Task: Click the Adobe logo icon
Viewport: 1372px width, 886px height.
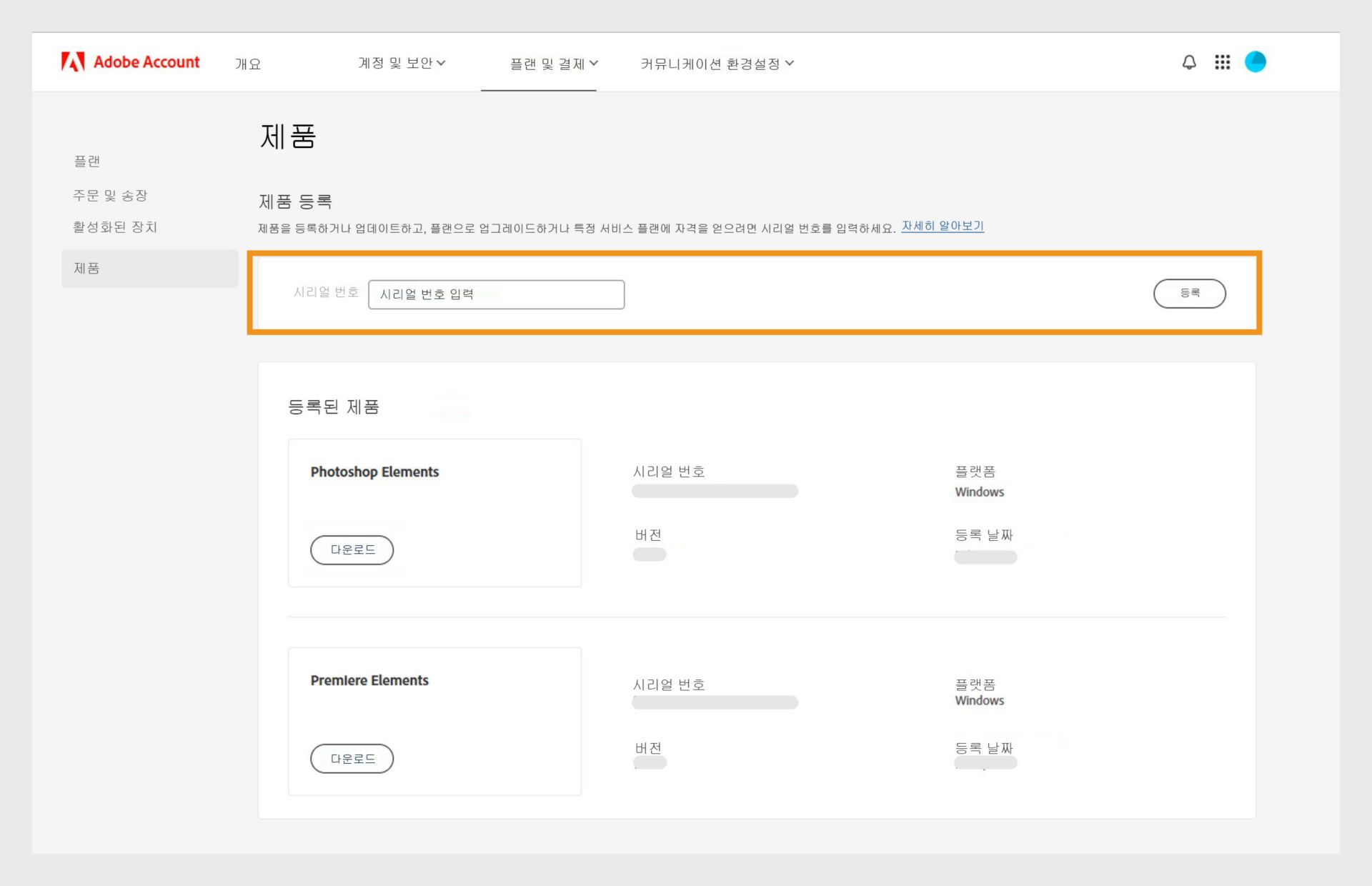Action: (73, 62)
